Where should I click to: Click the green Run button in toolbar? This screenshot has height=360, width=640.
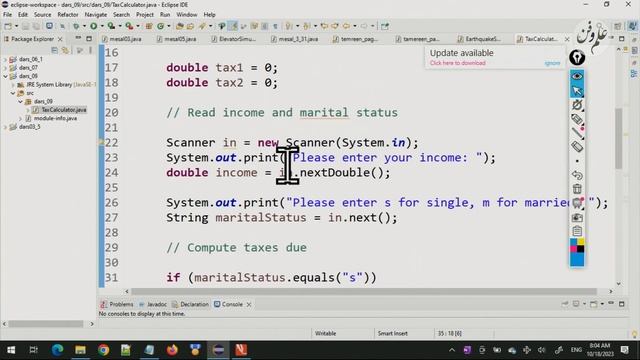pyautogui.click(x=93, y=26)
